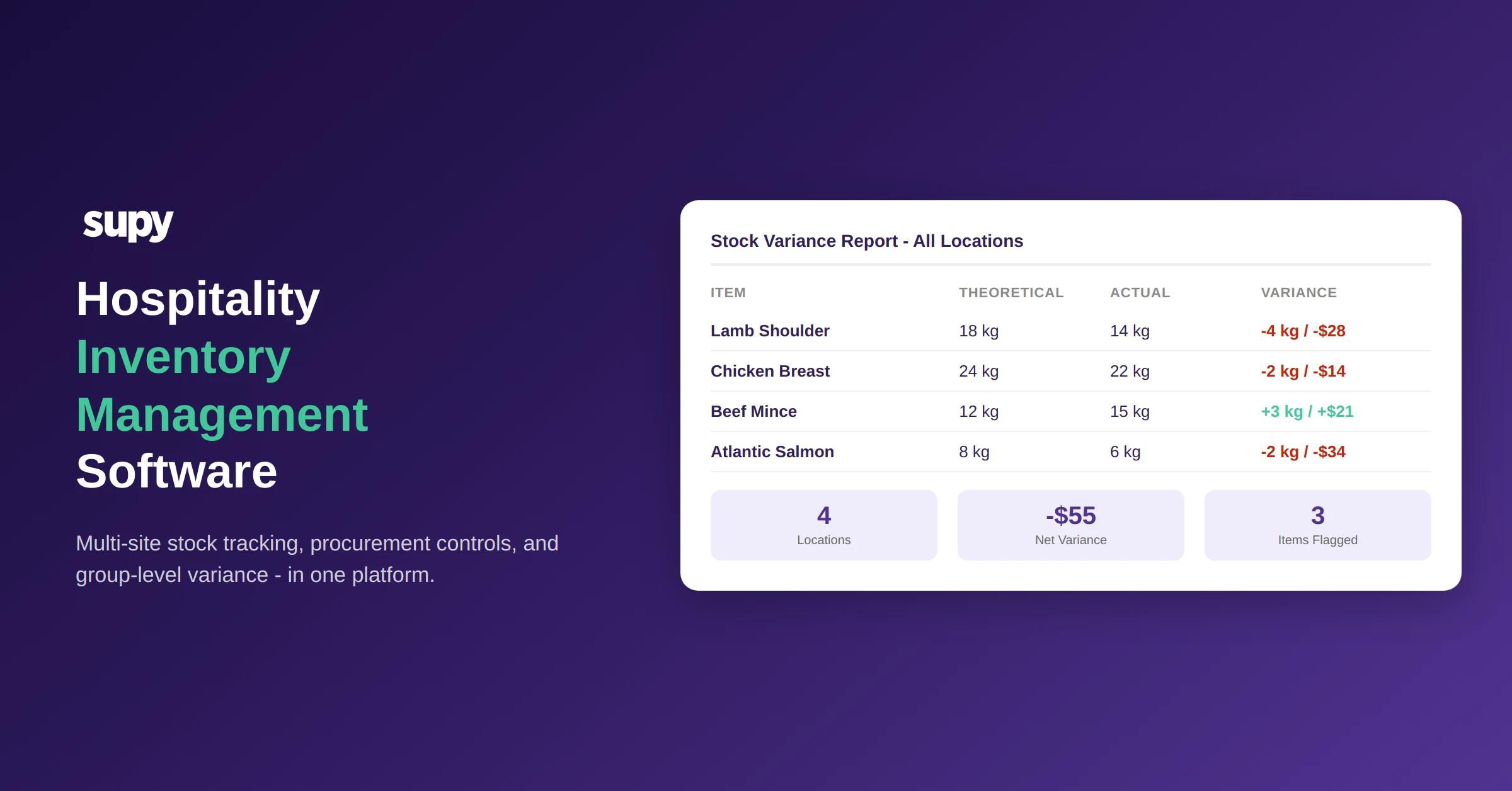Select the Chicken Breast row name
1512x791 pixels.
point(770,371)
